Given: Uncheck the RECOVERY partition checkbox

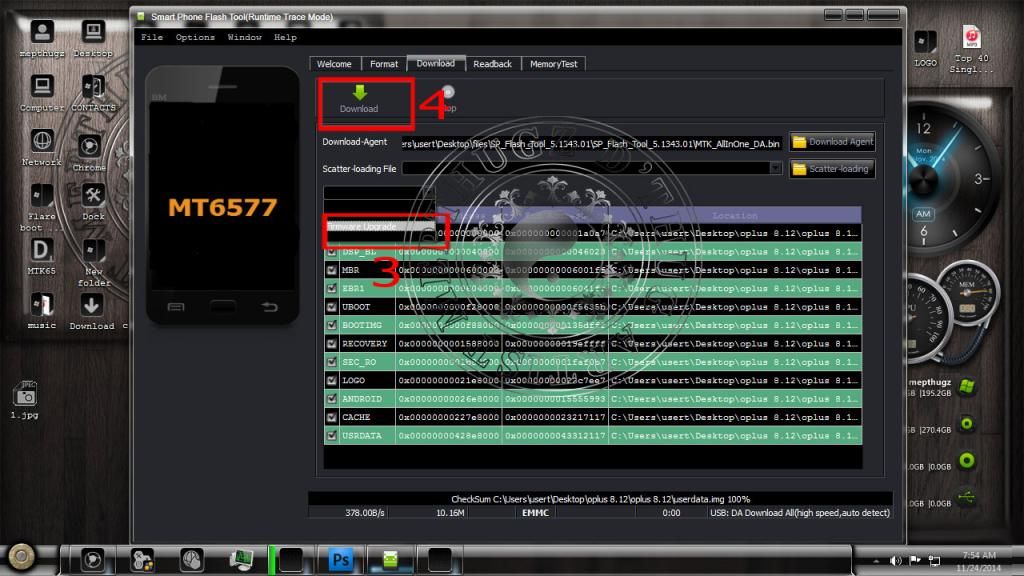Looking at the screenshot, I should click(331, 344).
